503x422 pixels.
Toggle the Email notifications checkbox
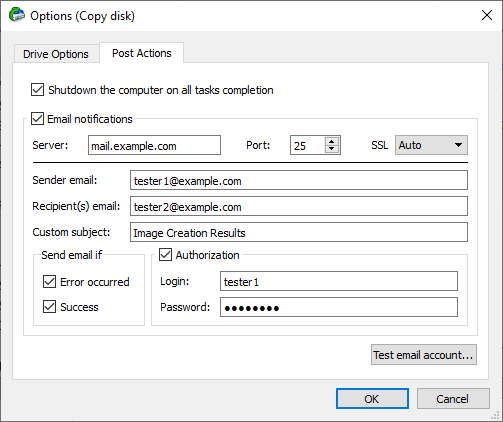[x=37, y=119]
